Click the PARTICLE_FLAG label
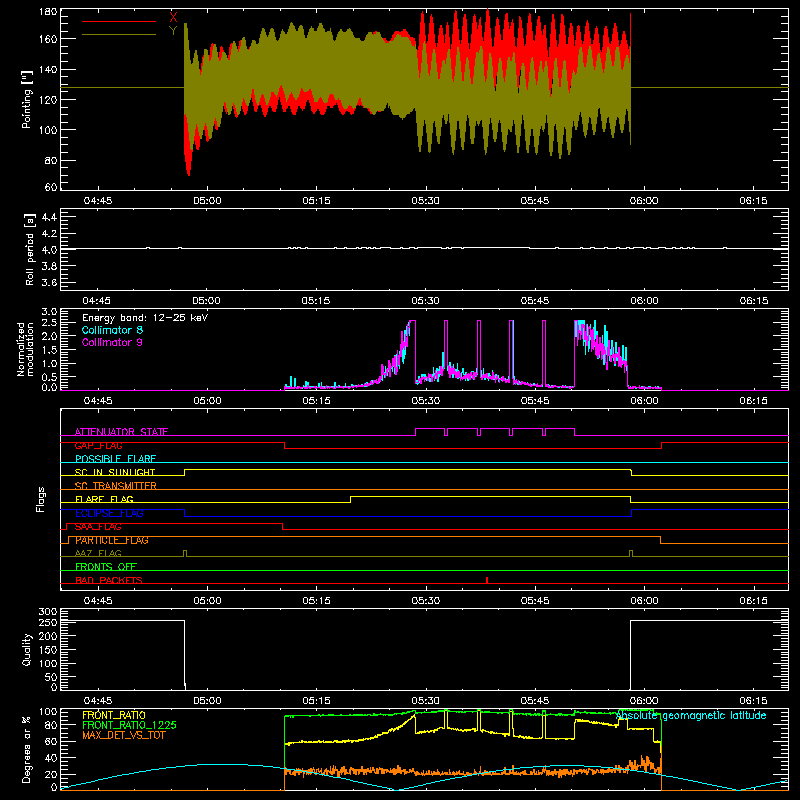Image resolution: width=800 pixels, height=800 pixels. pyautogui.click(x=112, y=540)
